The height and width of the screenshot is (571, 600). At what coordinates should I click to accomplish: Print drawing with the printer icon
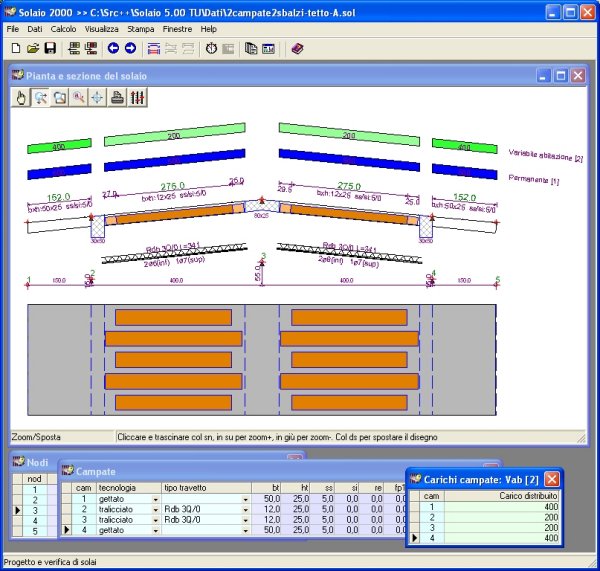(x=117, y=98)
